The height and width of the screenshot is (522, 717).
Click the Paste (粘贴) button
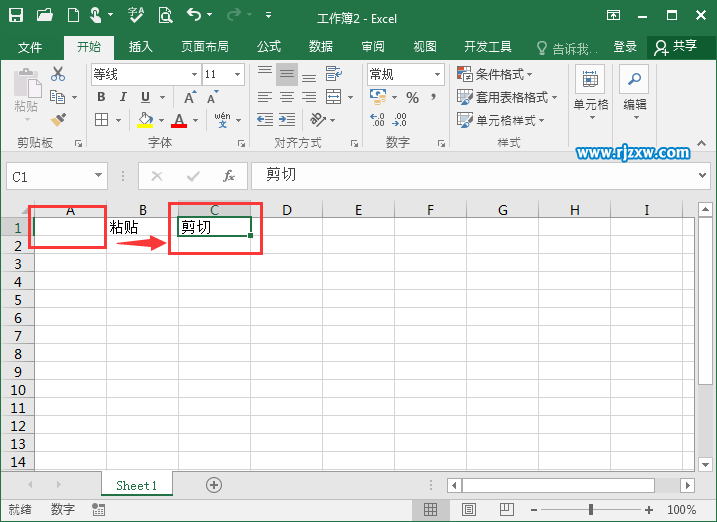[27, 96]
